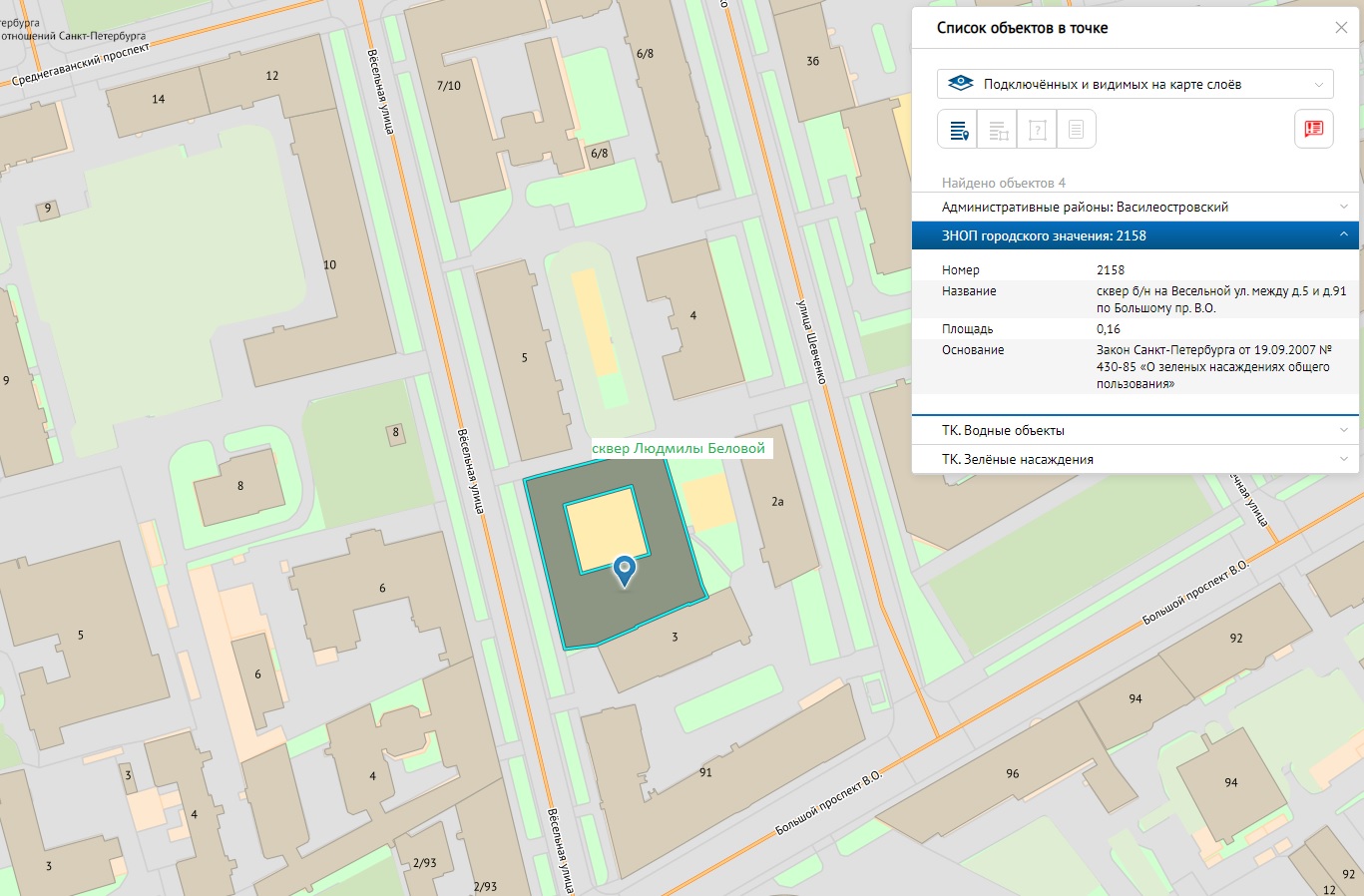Expand the 'ТК. Водные объекты' section
The height and width of the screenshot is (896, 1364).
(1135, 430)
